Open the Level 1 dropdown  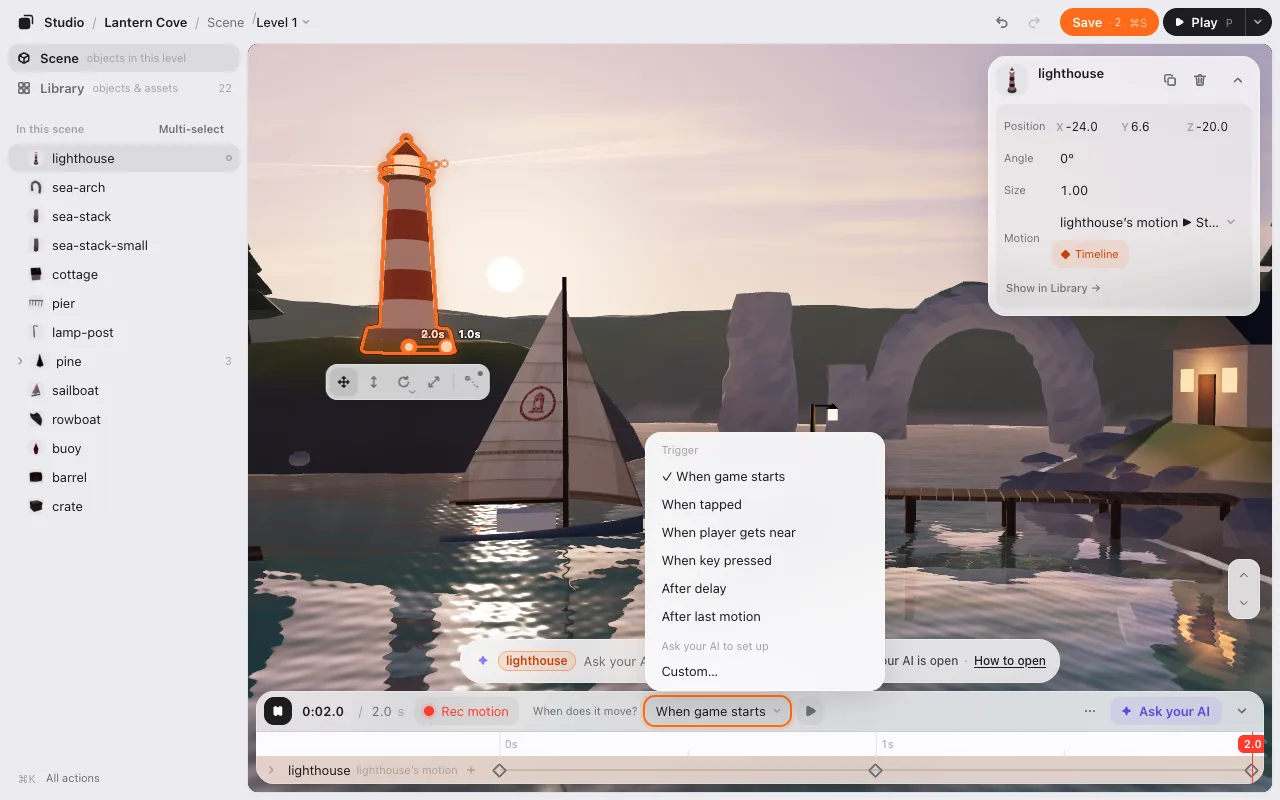(x=283, y=22)
